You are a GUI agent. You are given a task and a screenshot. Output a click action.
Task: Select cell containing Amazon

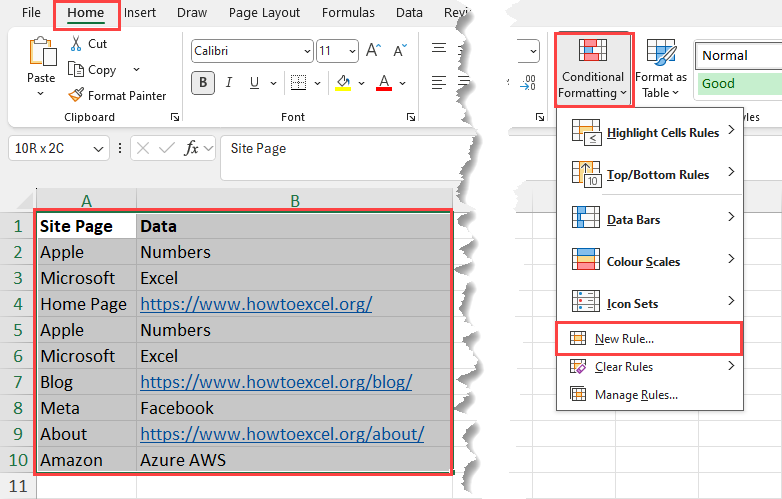click(x=87, y=460)
